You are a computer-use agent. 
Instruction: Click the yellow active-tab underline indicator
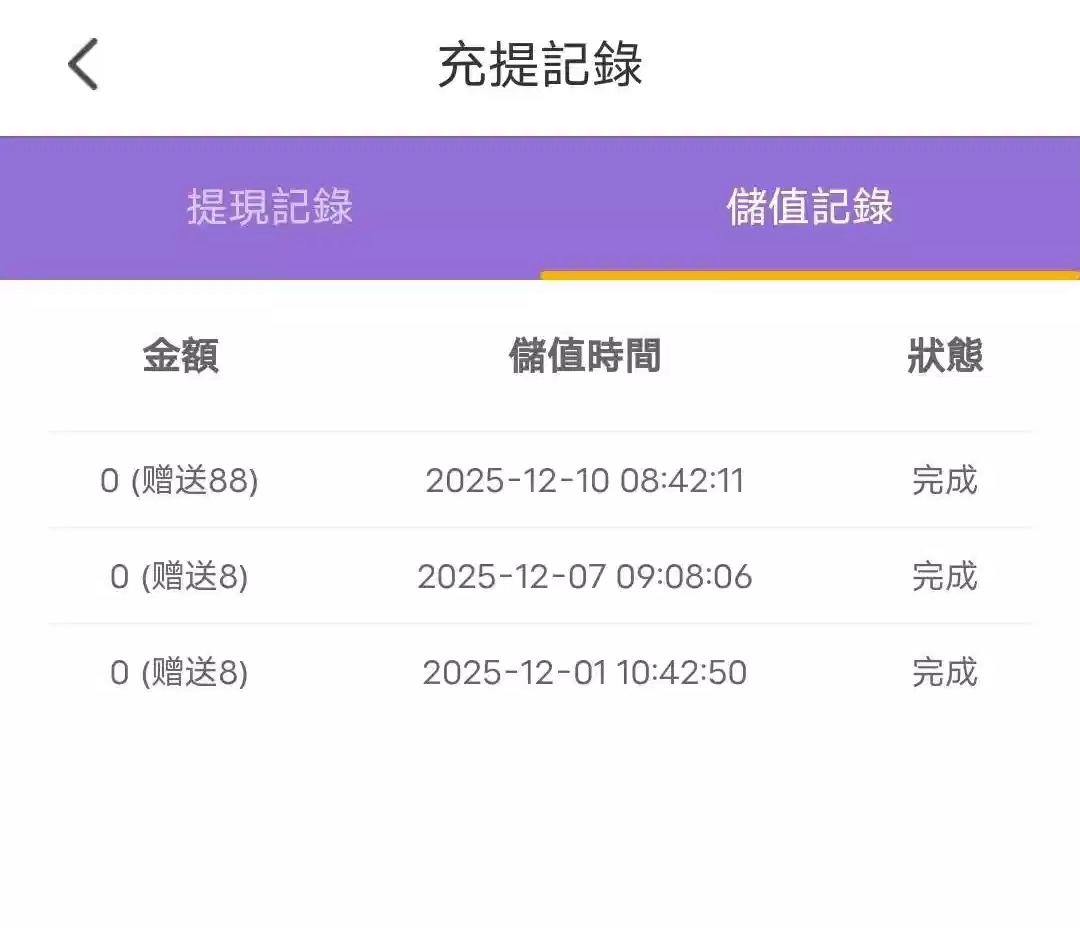810,275
